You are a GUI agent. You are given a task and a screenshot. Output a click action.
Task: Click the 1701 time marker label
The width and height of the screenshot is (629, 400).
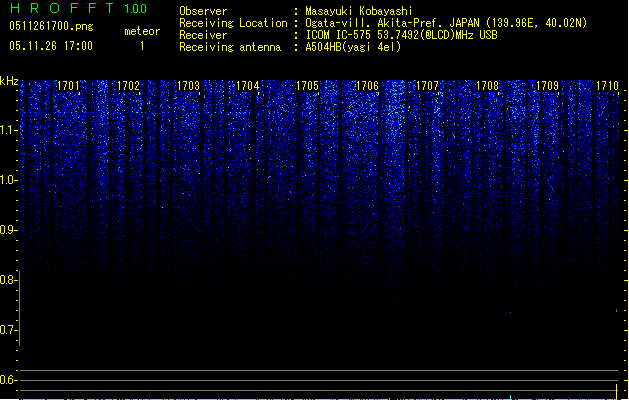point(69,86)
